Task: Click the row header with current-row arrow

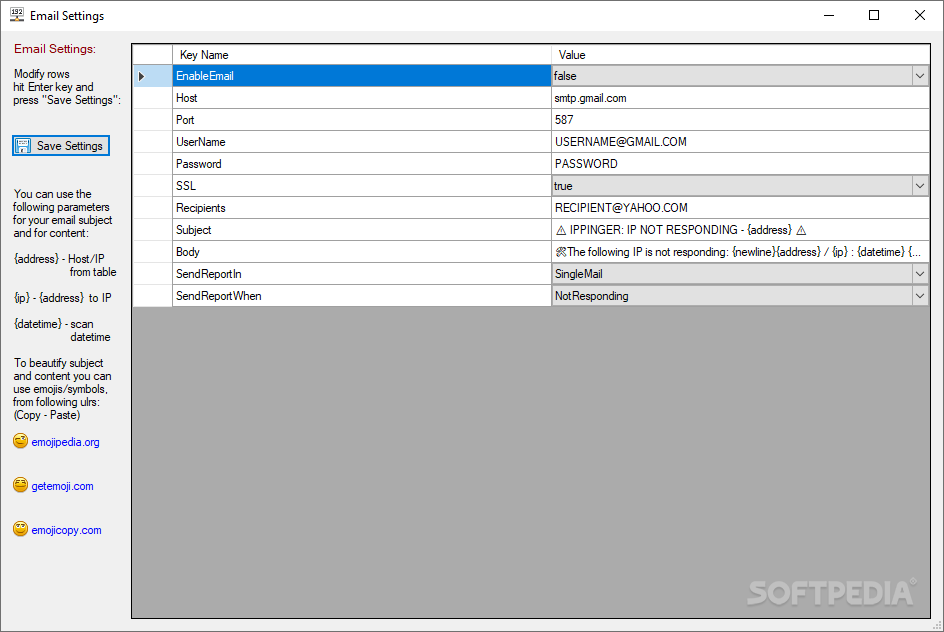Action: click(152, 76)
